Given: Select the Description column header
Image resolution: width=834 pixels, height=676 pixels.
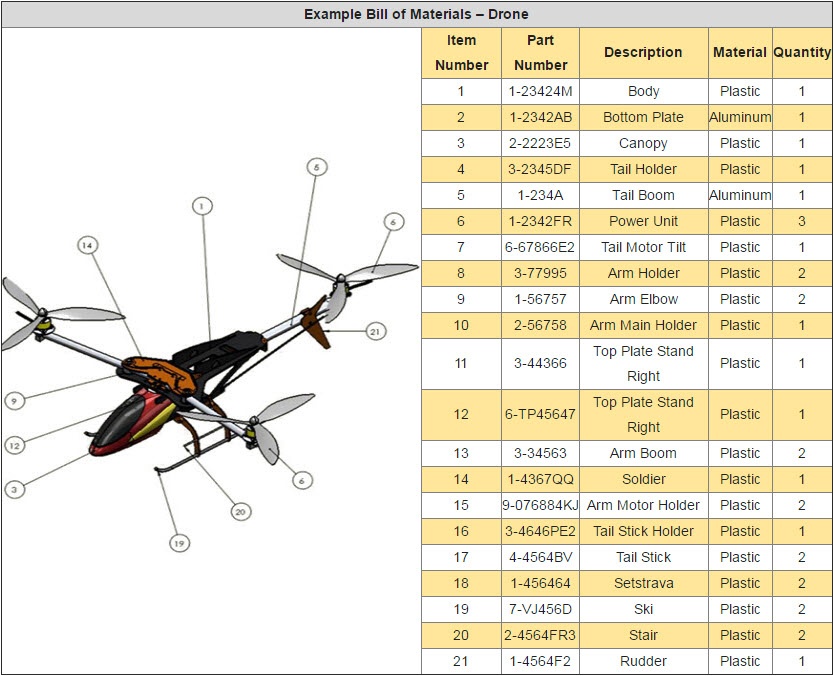Looking at the screenshot, I should click(643, 53).
